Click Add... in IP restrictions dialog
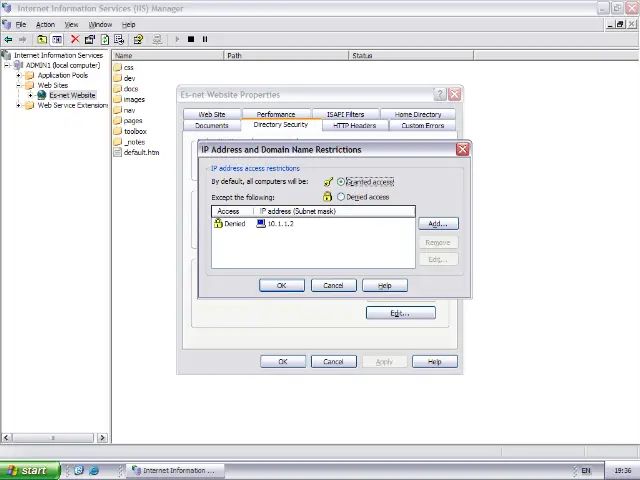Image resolution: width=640 pixels, height=480 pixels. [438, 224]
